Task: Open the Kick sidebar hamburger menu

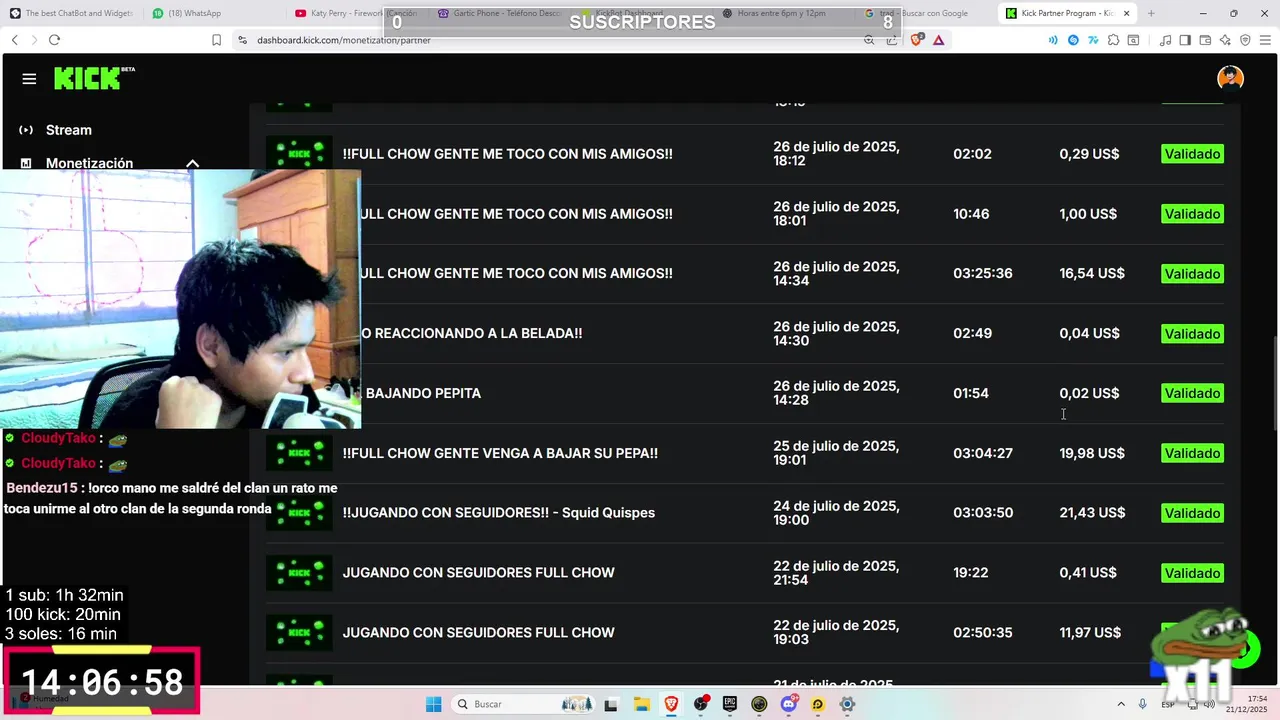Action: tap(29, 79)
